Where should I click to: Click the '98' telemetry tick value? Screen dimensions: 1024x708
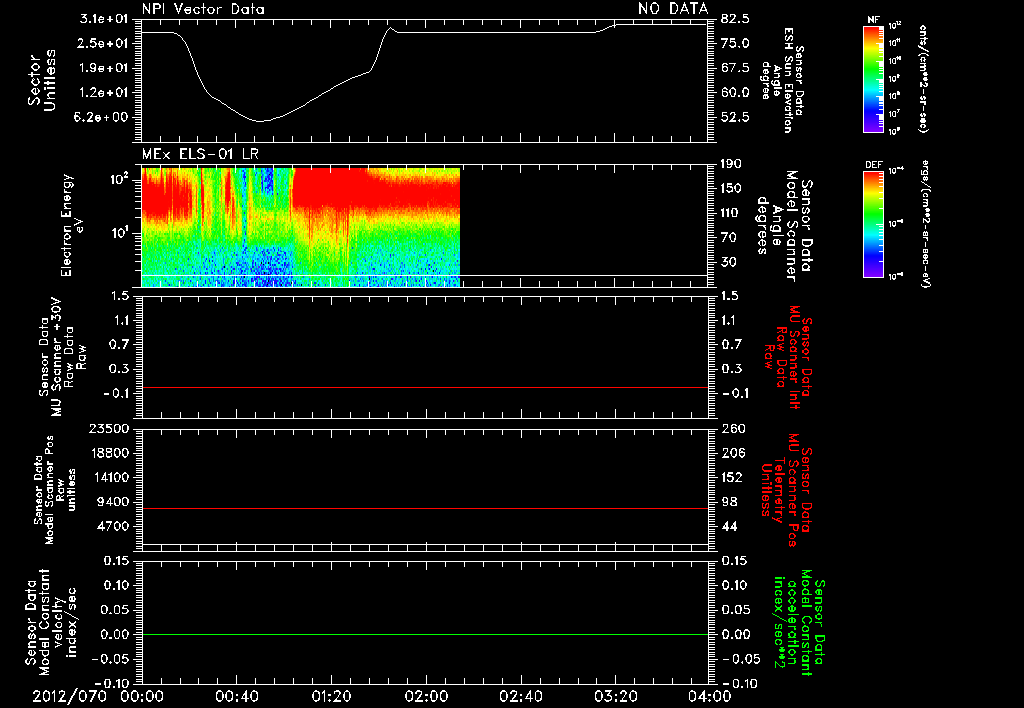click(x=729, y=502)
